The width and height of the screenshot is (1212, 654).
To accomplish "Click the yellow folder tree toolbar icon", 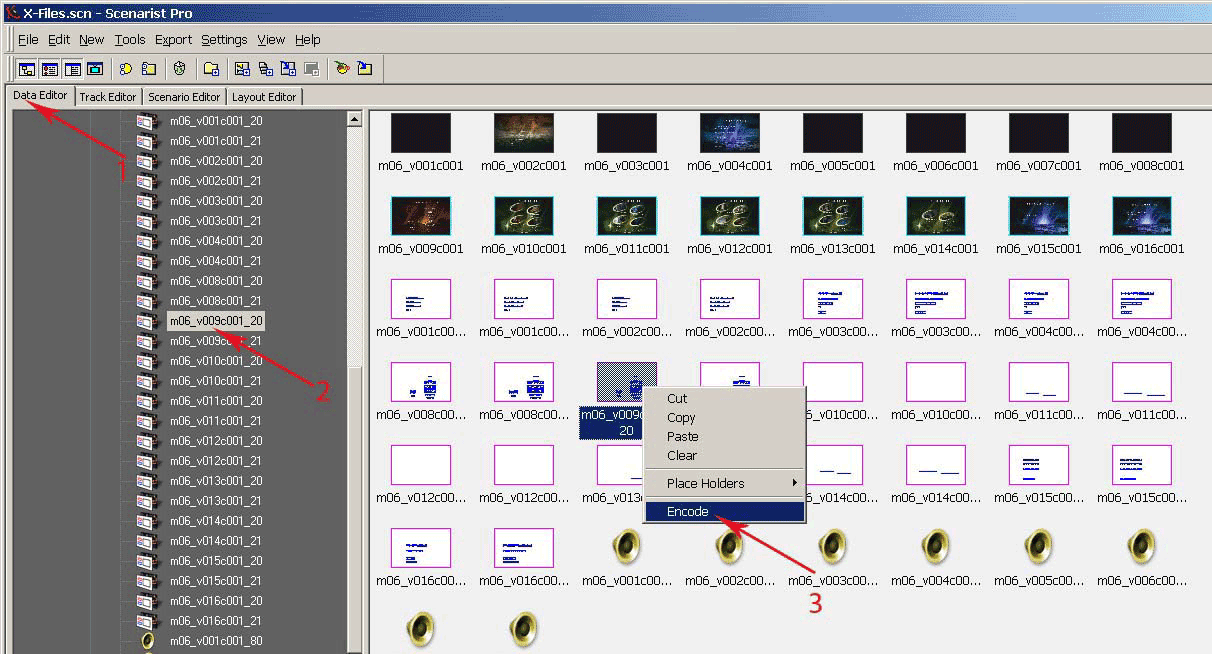I will point(148,69).
